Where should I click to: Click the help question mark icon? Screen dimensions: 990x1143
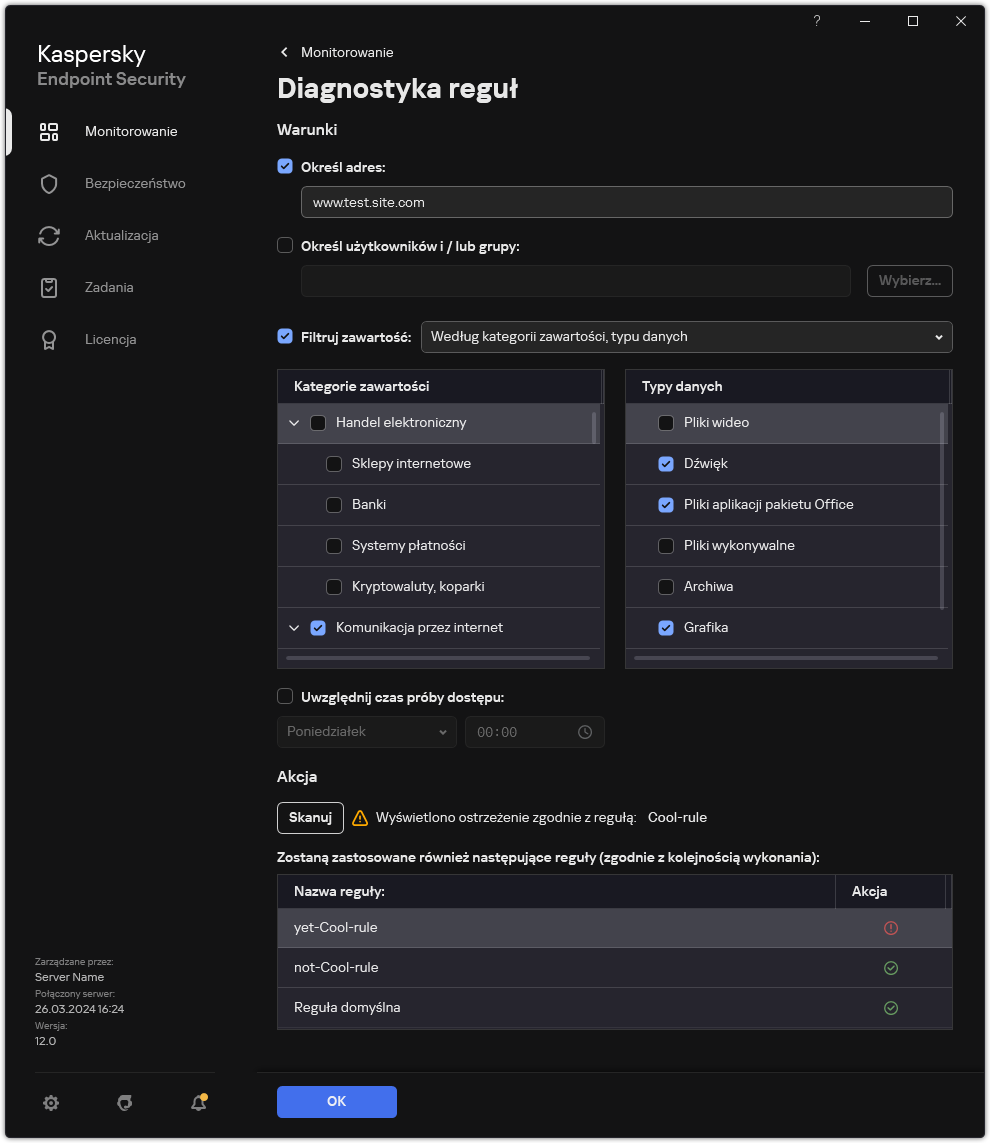[x=817, y=21]
